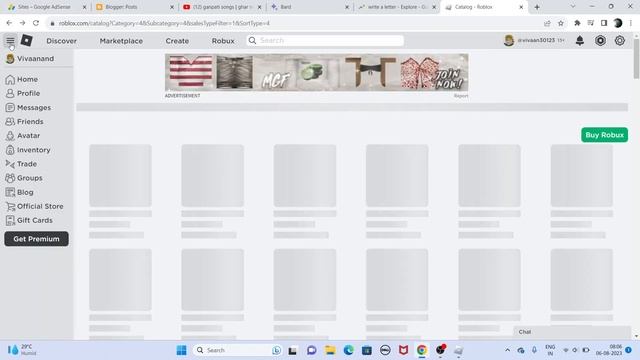The image size is (640, 360).
Task: Close the Catalog - Roblox tab
Action: (x=521, y=7)
